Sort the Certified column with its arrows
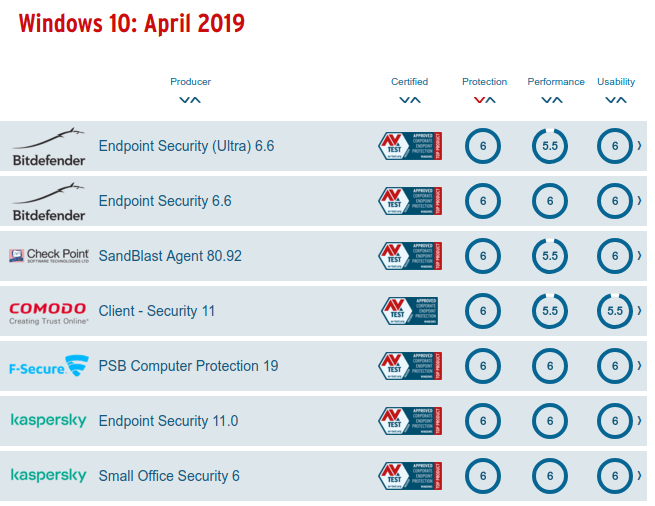This screenshot has height=506, width=655. pos(410,100)
